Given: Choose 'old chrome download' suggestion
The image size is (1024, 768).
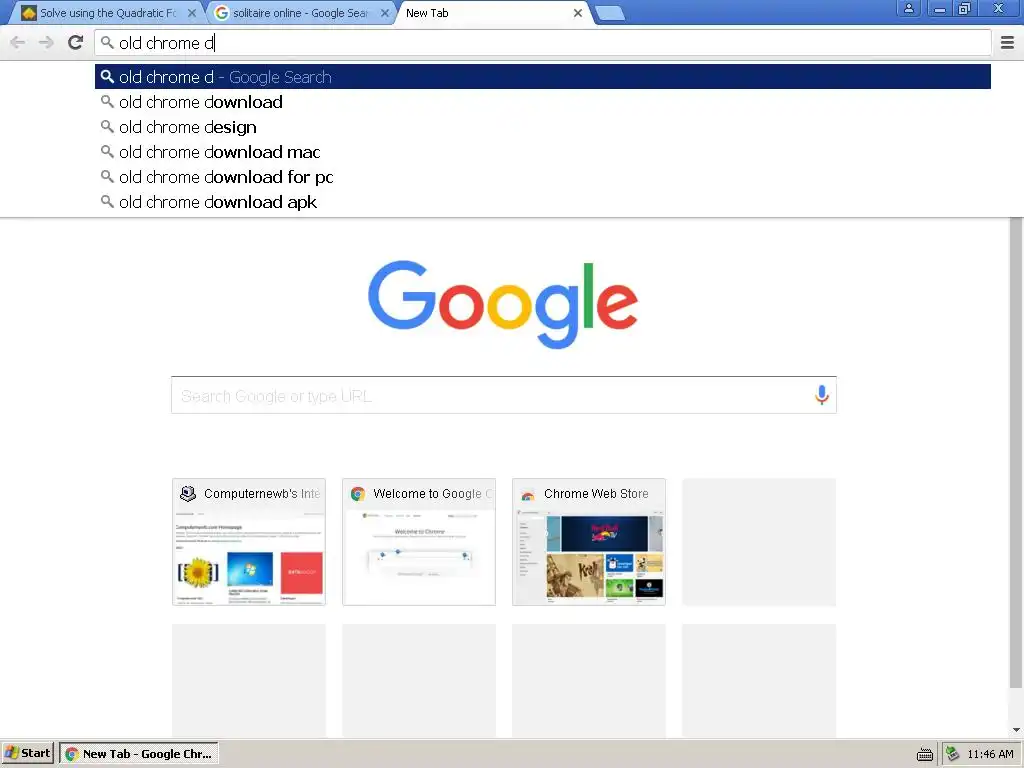Looking at the screenshot, I should click(543, 102).
